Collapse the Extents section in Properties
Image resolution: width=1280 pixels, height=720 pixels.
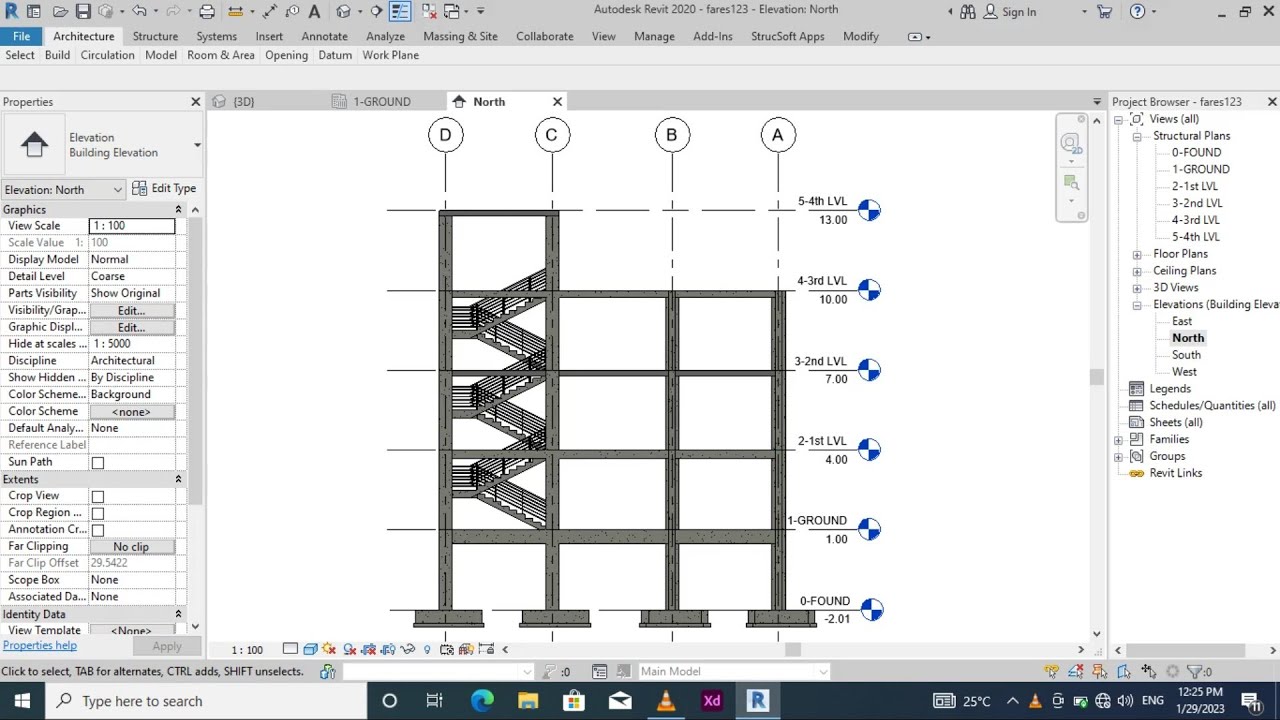(178, 479)
